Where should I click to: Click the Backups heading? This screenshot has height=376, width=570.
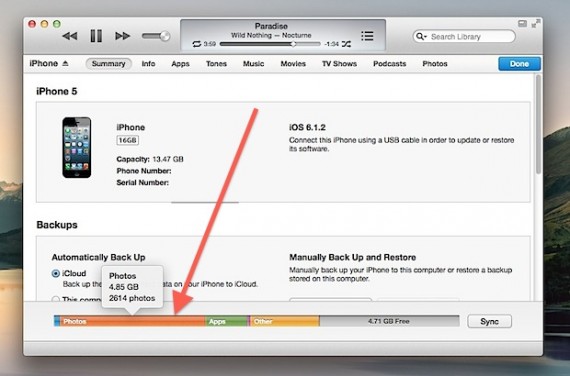coord(57,225)
